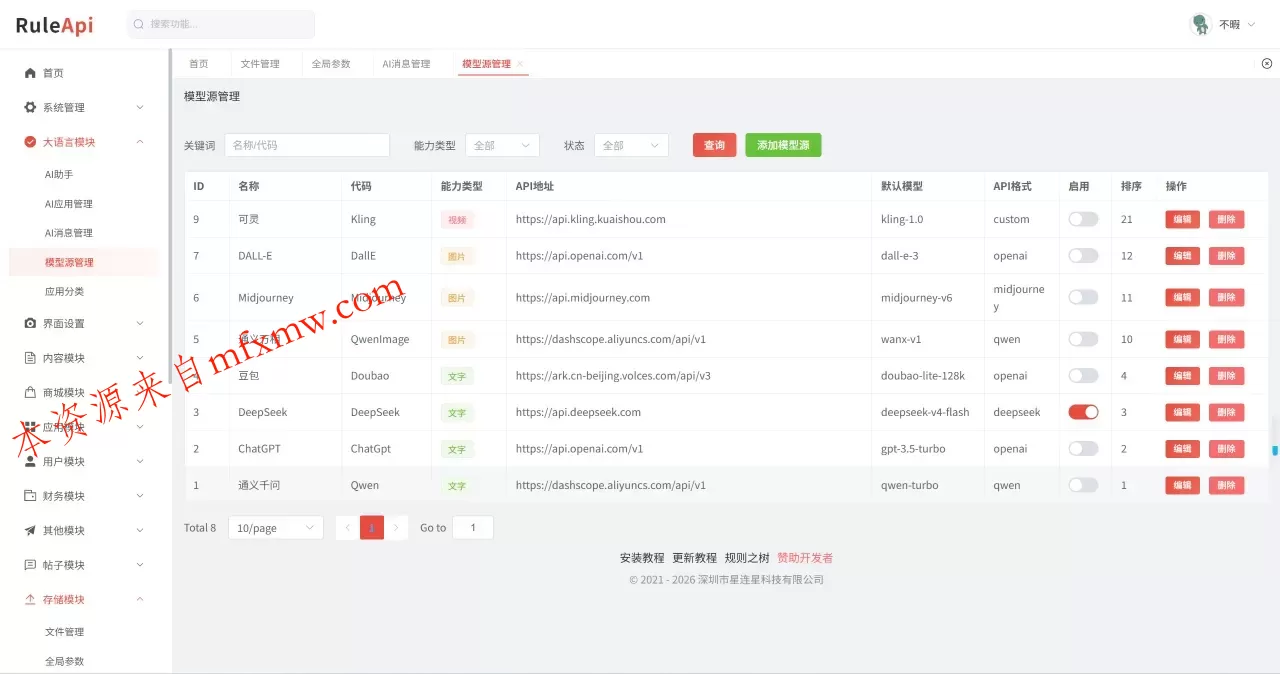Screen dimensions: 1280x674
Task: Click the star icon for 其他模块
Action: click(30, 530)
